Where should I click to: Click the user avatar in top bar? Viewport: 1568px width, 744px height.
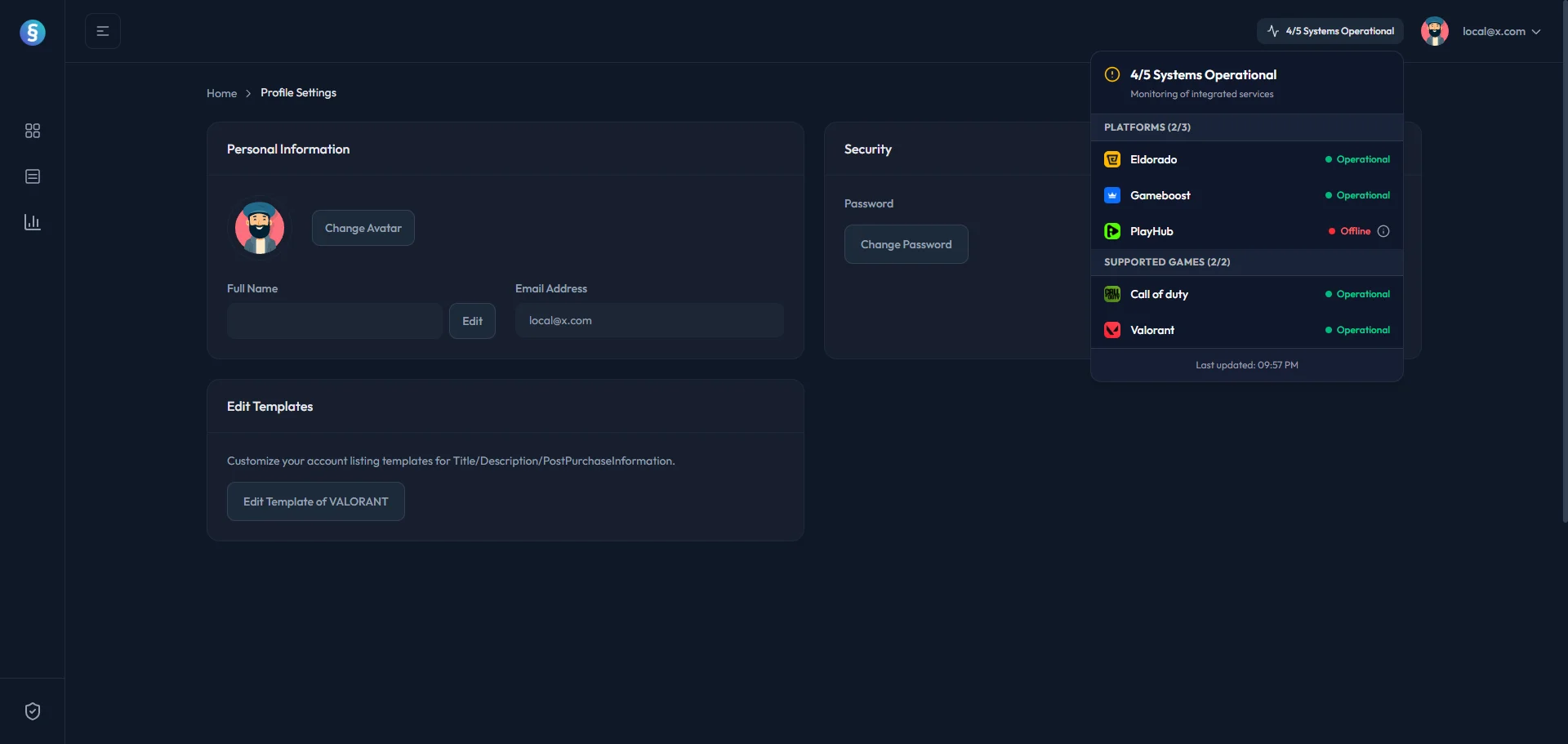[1434, 31]
